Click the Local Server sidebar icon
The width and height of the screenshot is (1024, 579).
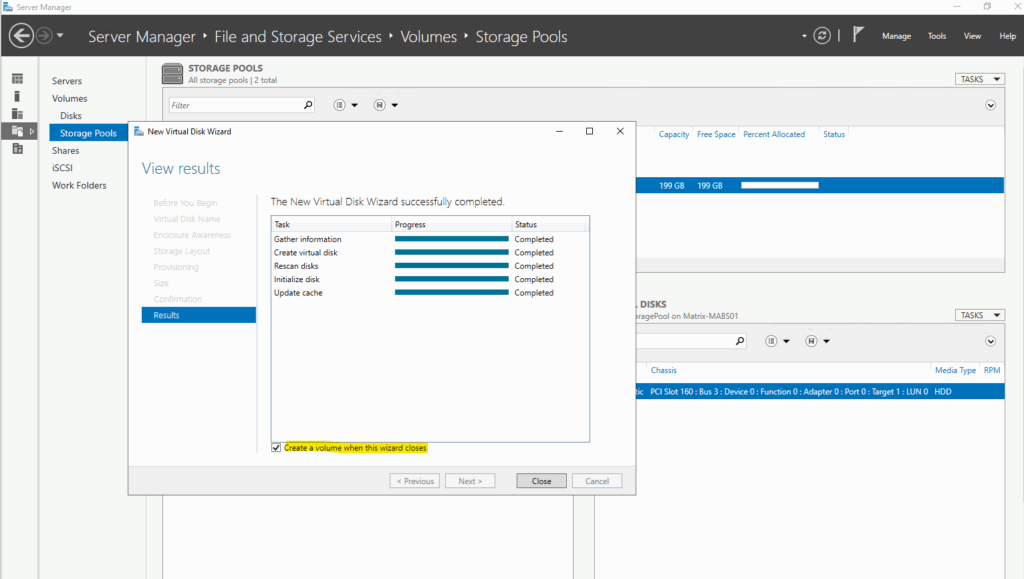18,97
